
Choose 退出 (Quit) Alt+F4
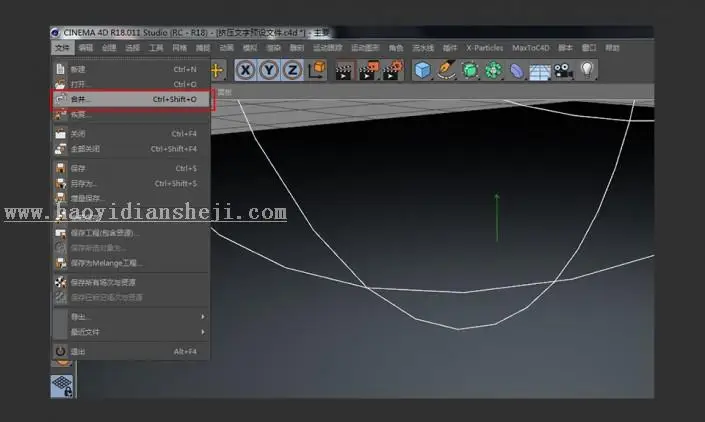(x=131, y=351)
